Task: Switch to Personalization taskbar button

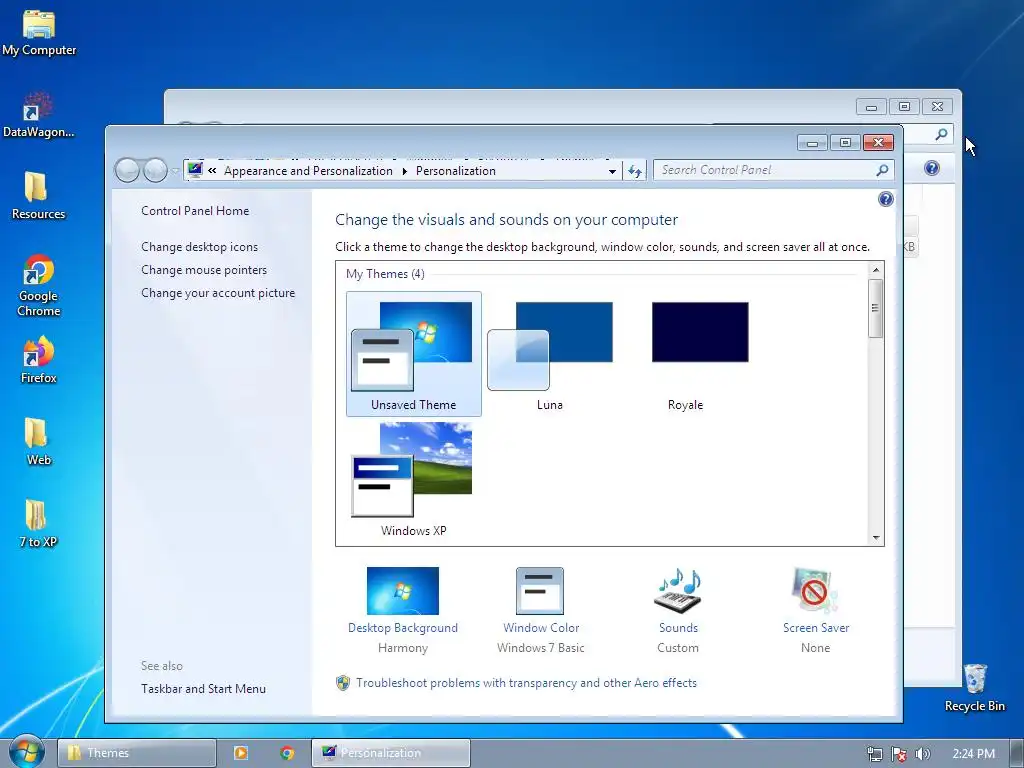Action: (x=391, y=753)
